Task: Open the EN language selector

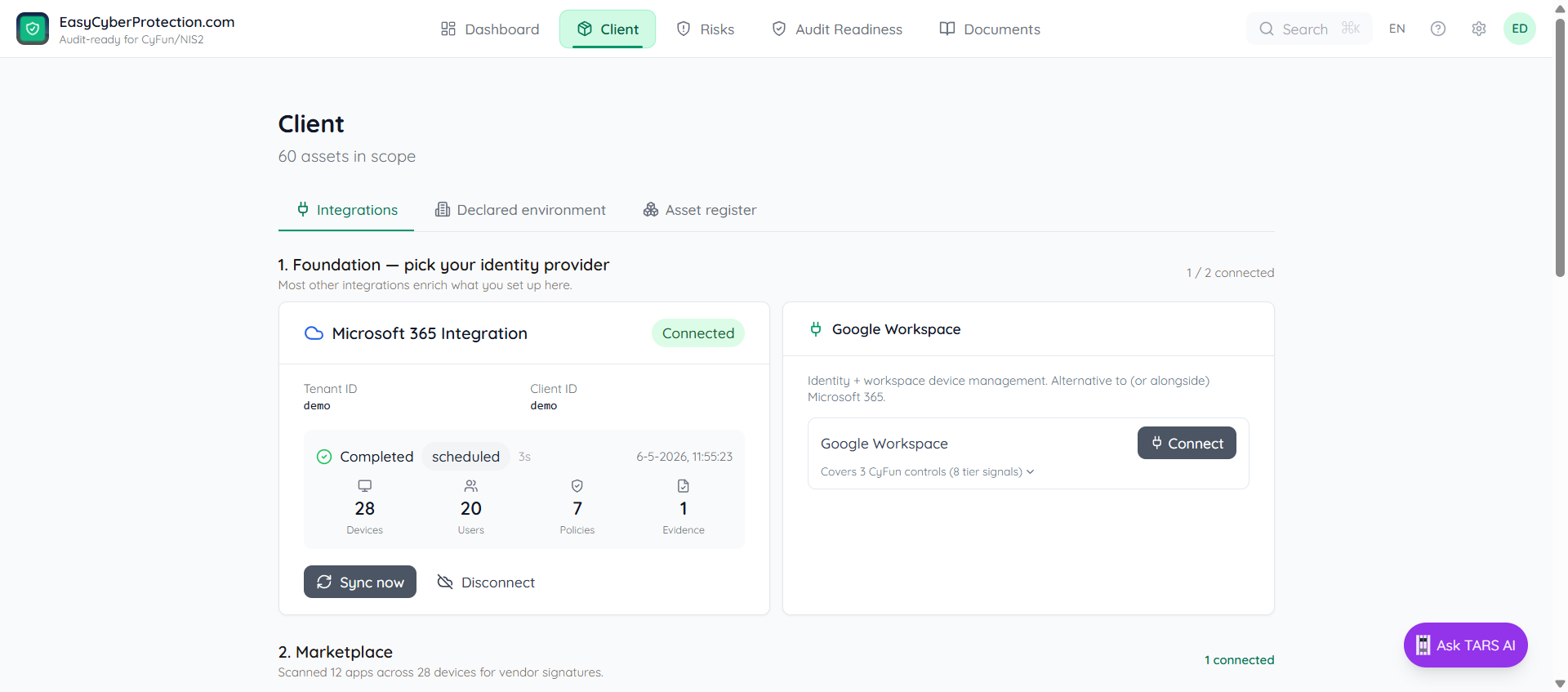Action: 1397,29
